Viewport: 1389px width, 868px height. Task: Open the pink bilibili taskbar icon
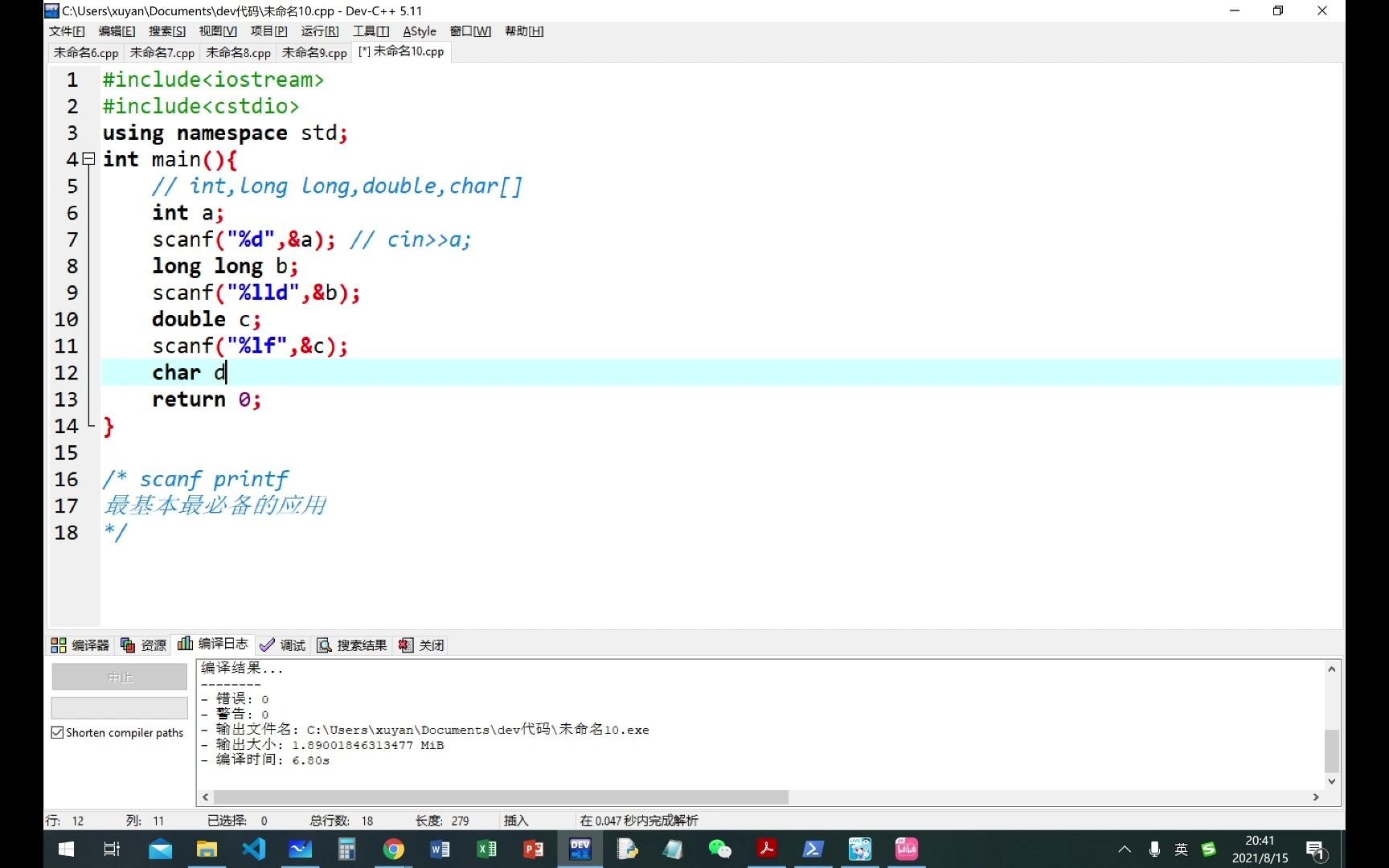906,849
